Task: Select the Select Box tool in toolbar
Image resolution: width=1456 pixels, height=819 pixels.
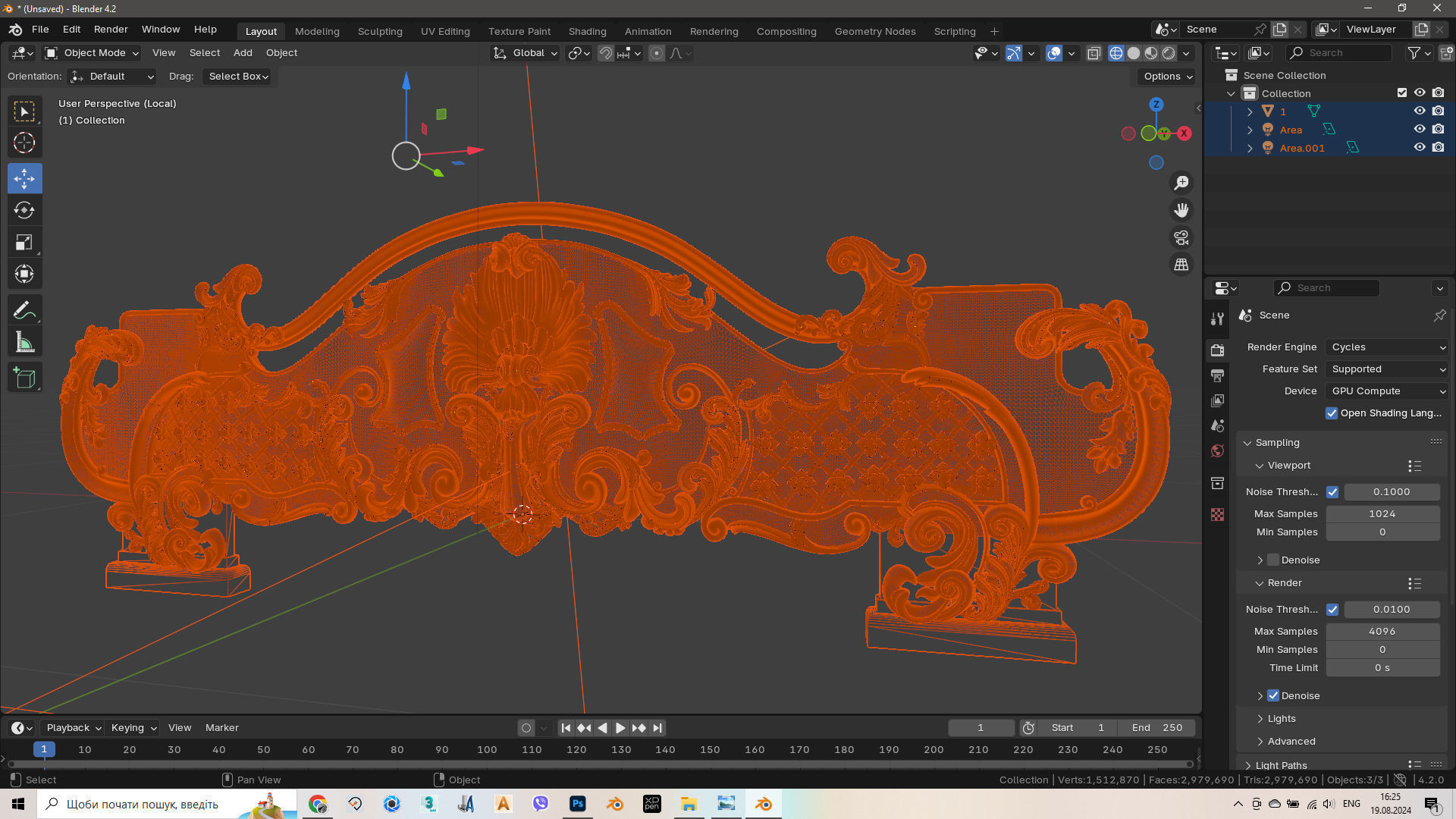Action: click(x=24, y=112)
